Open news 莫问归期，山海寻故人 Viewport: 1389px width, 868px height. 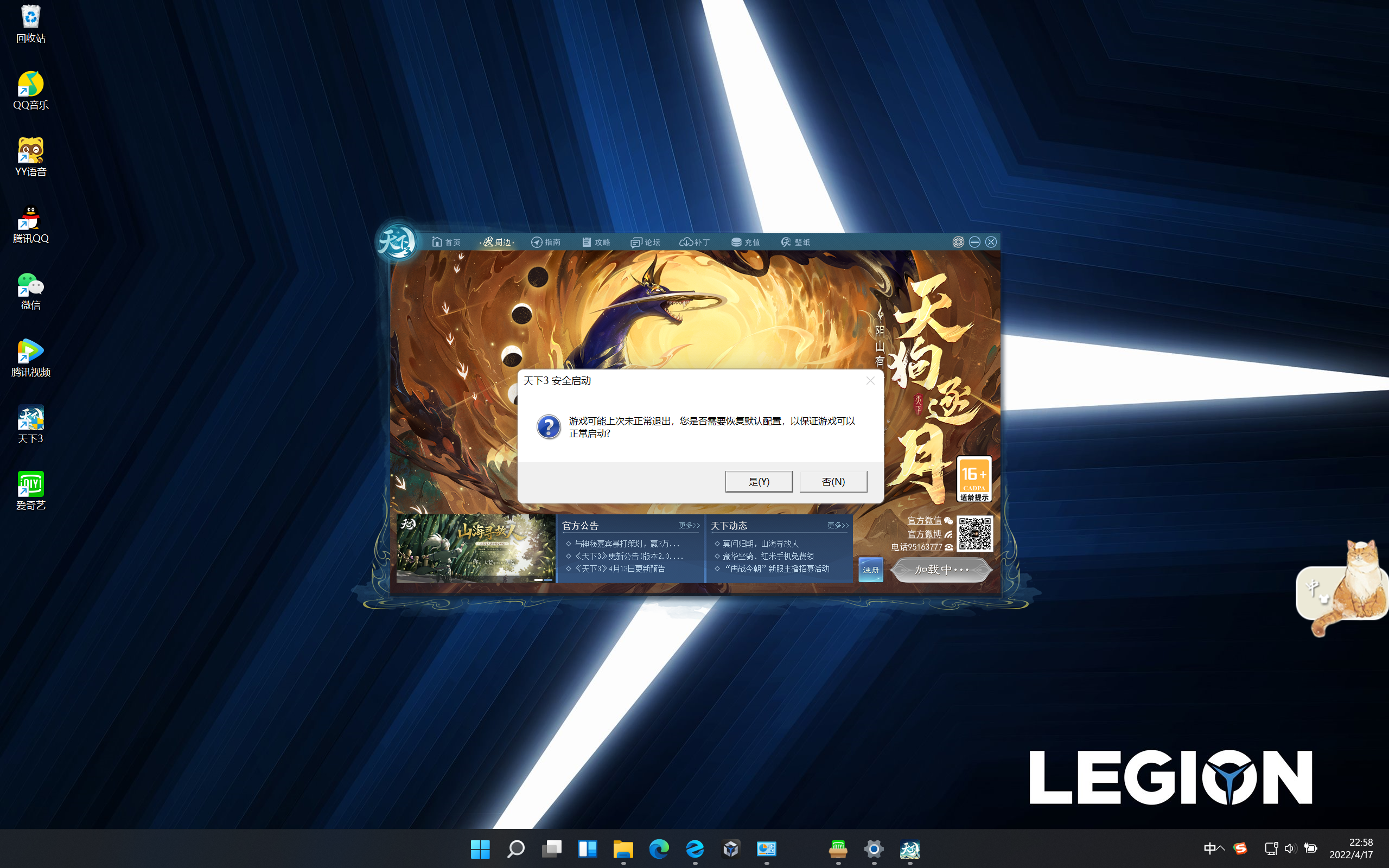pyautogui.click(x=760, y=543)
